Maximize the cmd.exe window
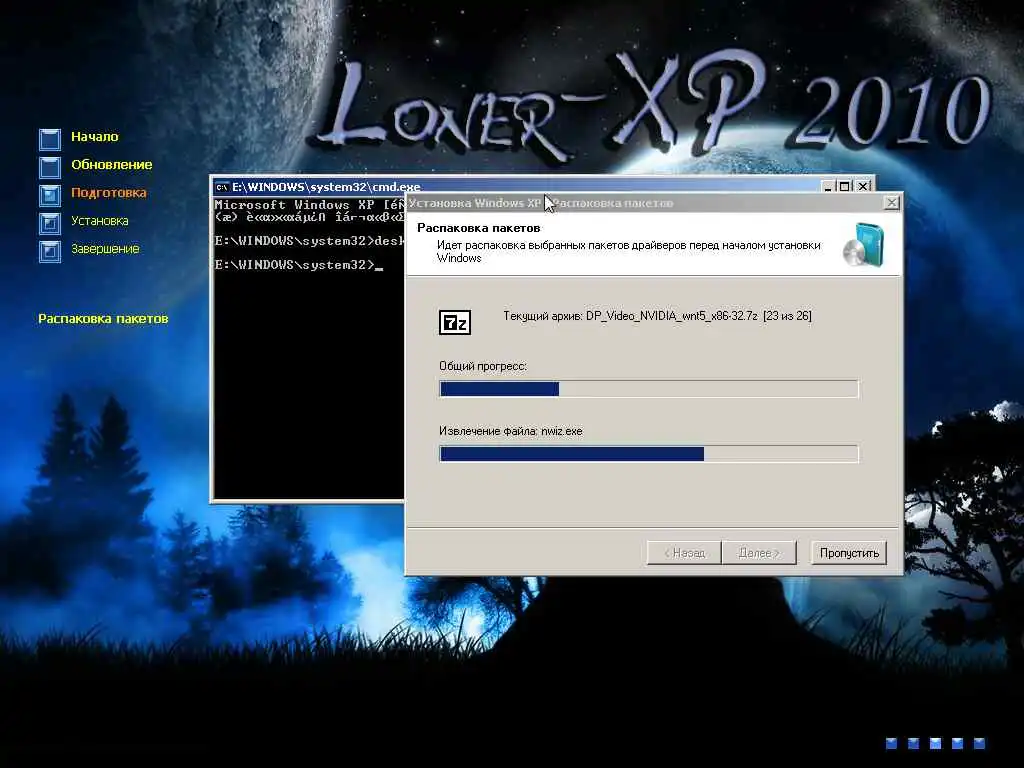 [x=844, y=187]
